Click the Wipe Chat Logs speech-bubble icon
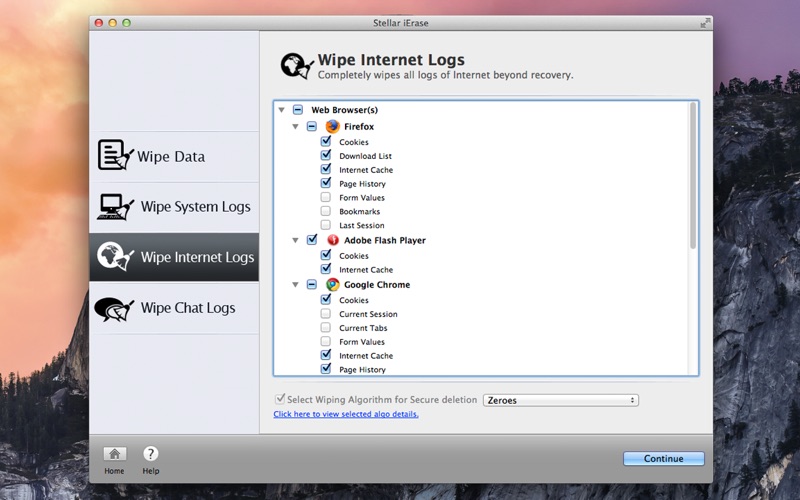 114,309
